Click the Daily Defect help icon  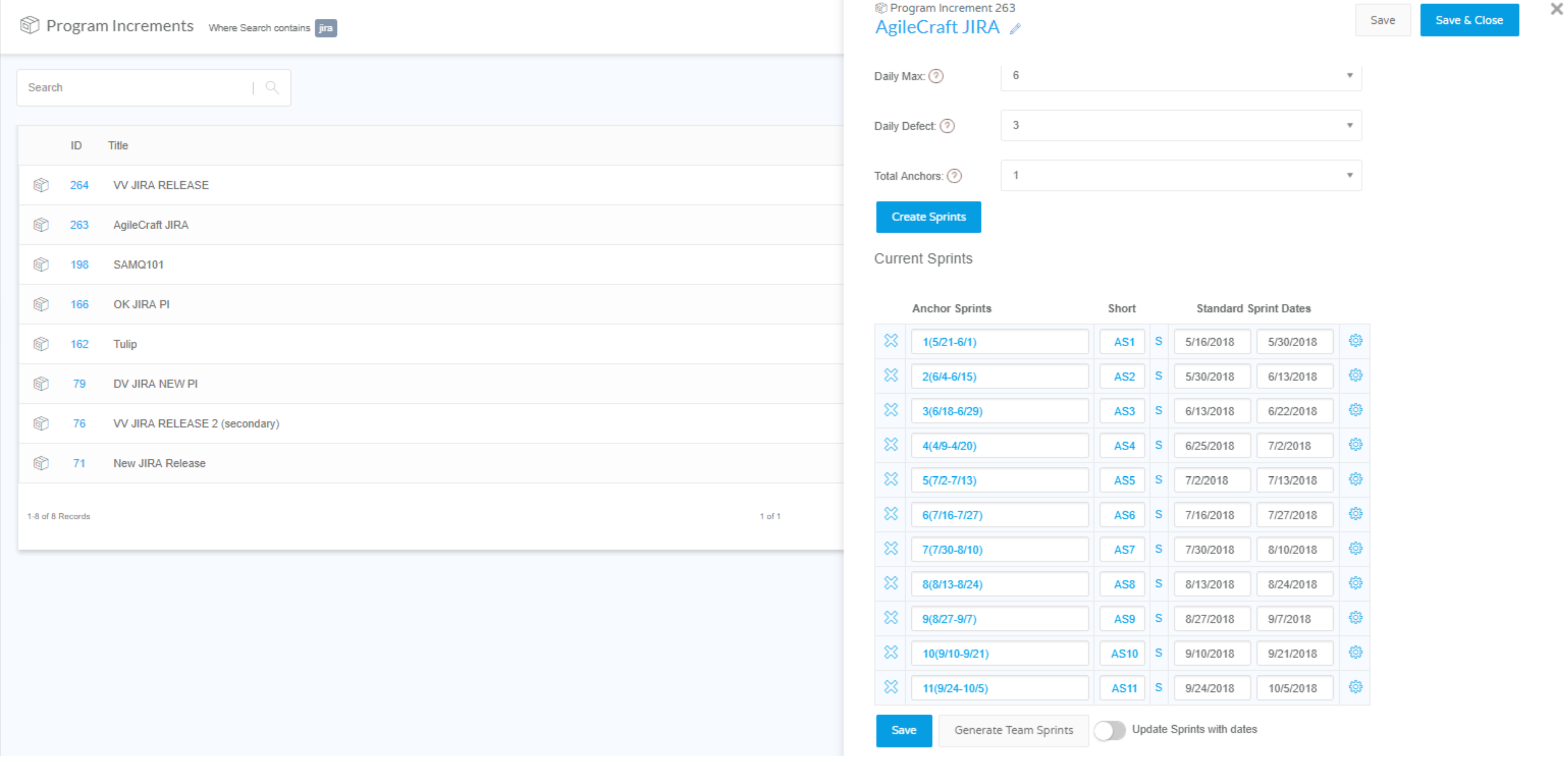(947, 126)
